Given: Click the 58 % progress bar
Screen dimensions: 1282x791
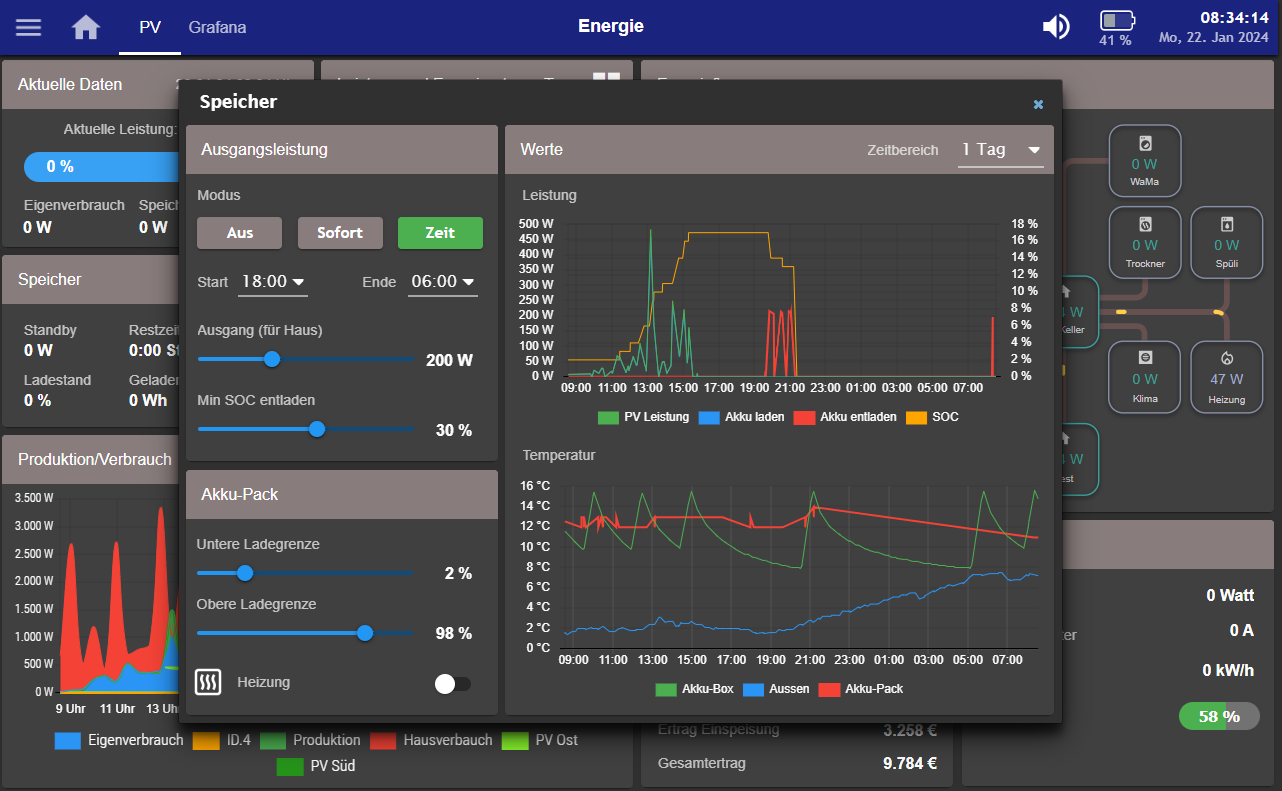Looking at the screenshot, I should point(1220,716).
